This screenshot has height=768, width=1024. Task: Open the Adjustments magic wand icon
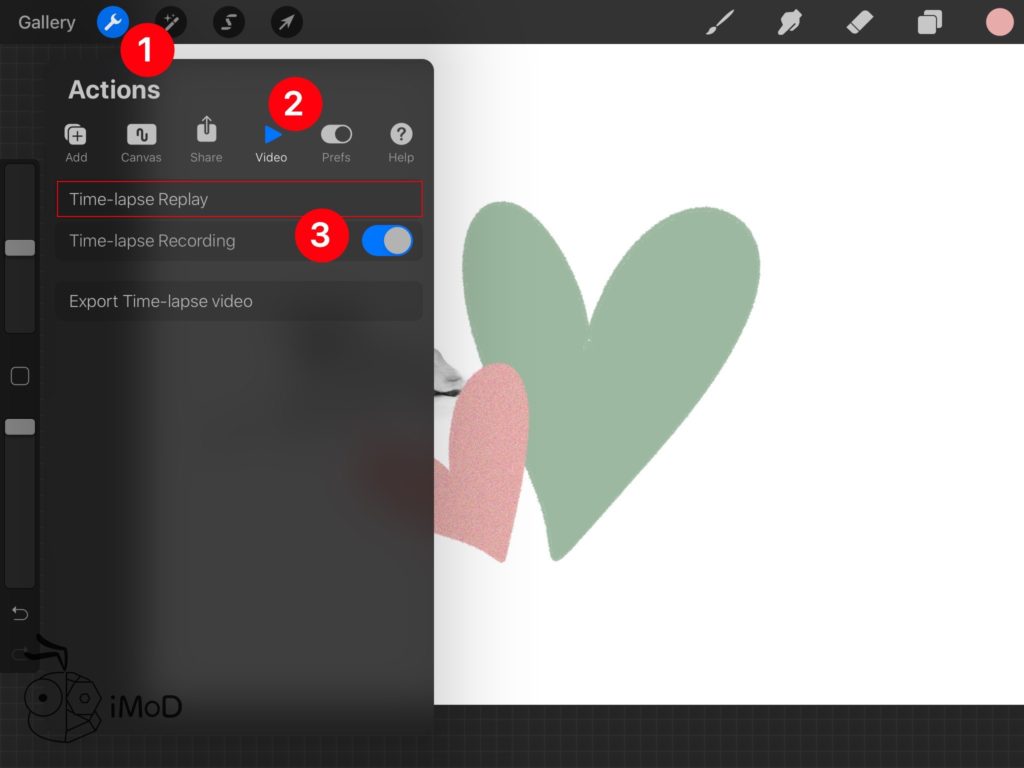click(171, 22)
